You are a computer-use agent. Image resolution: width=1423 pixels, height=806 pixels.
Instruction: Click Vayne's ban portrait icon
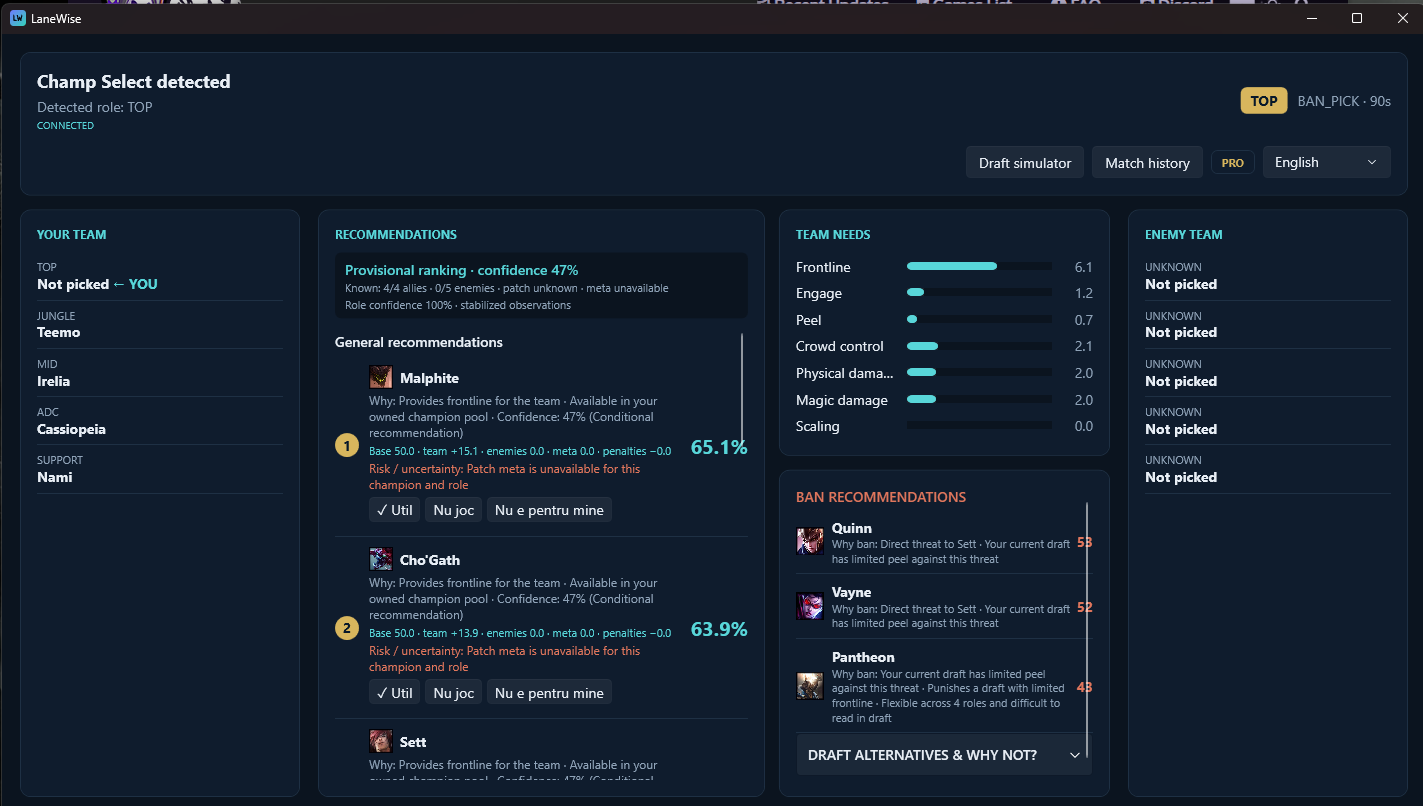(x=810, y=606)
